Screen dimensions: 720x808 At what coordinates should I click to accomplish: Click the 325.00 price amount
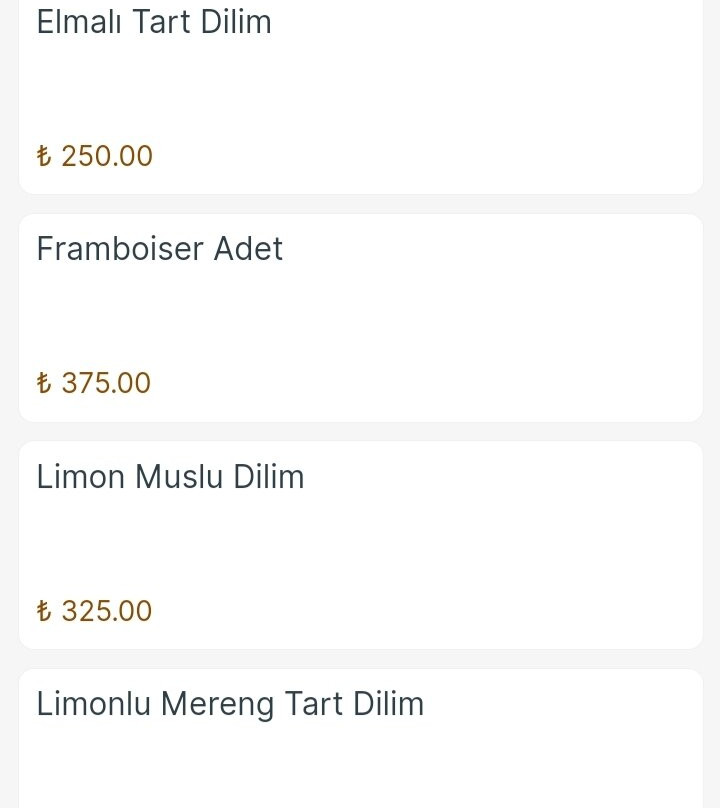tap(107, 611)
